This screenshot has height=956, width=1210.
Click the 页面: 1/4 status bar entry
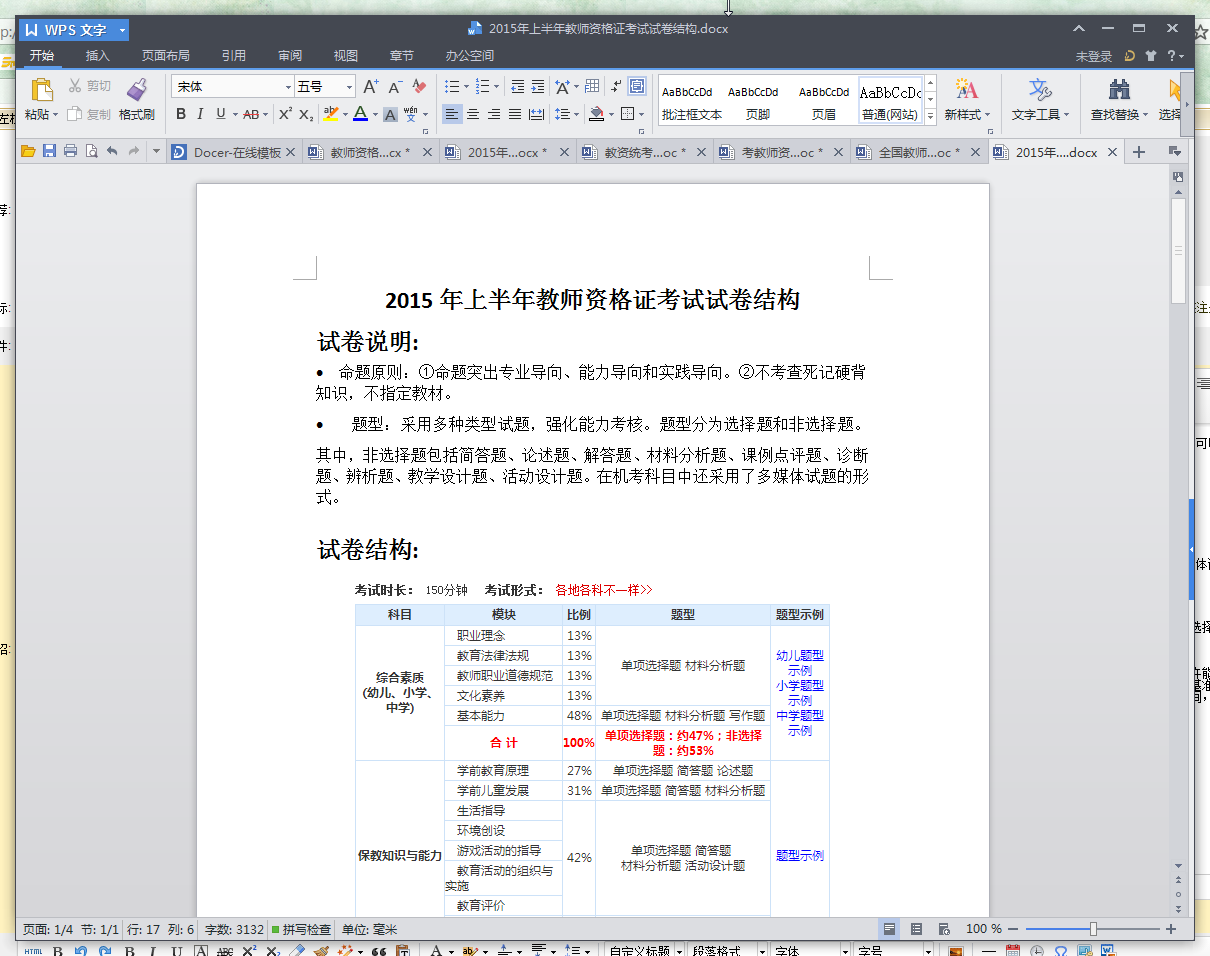point(47,930)
